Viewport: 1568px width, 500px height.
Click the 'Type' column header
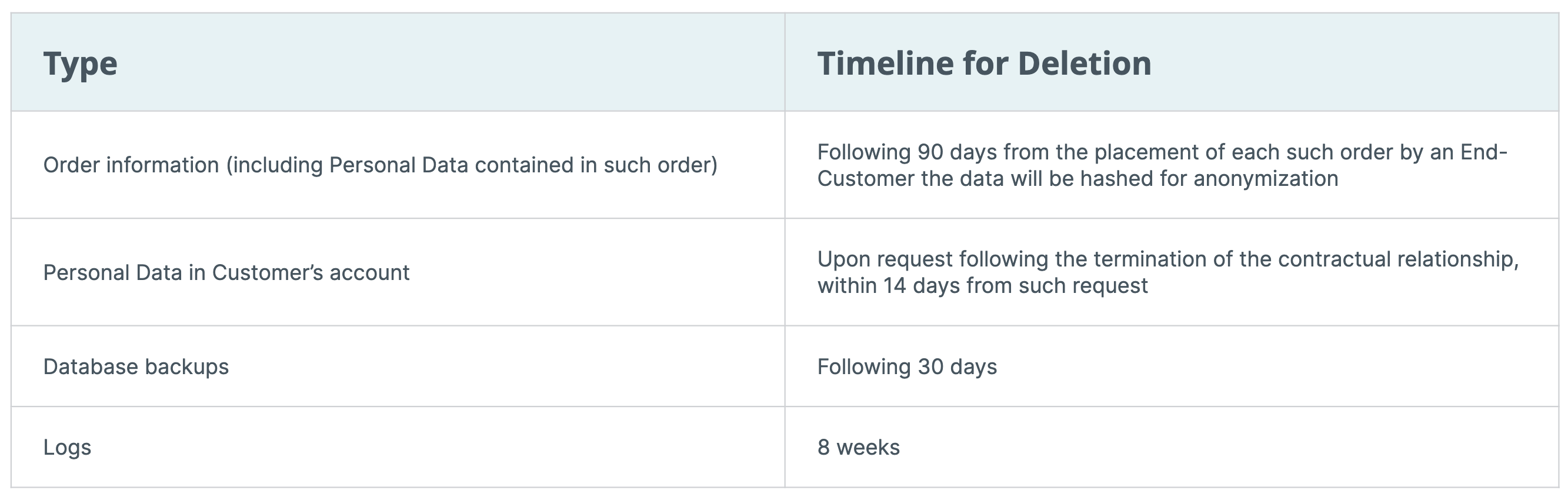point(80,64)
